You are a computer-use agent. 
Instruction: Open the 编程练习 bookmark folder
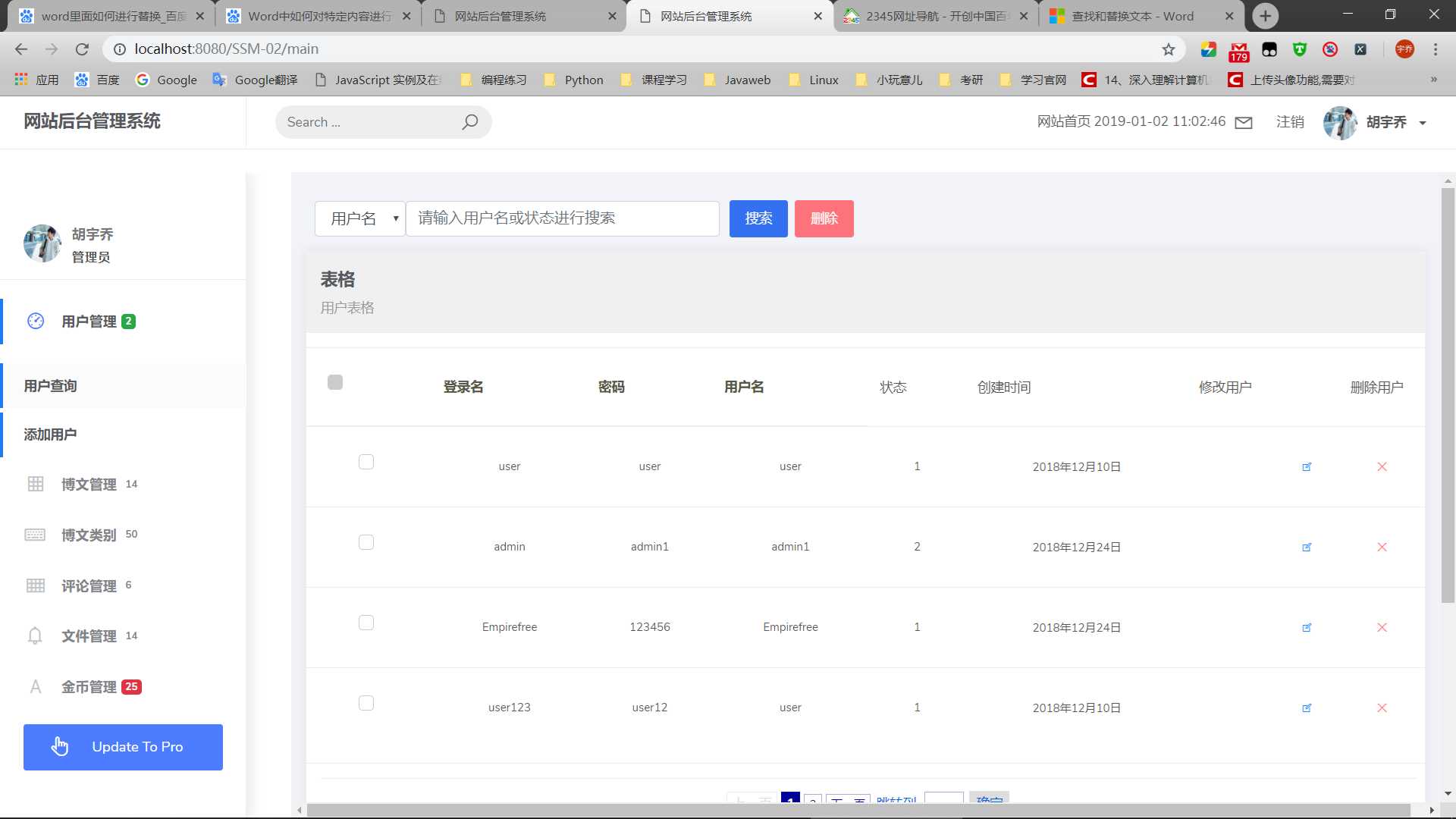pyautogui.click(x=494, y=80)
